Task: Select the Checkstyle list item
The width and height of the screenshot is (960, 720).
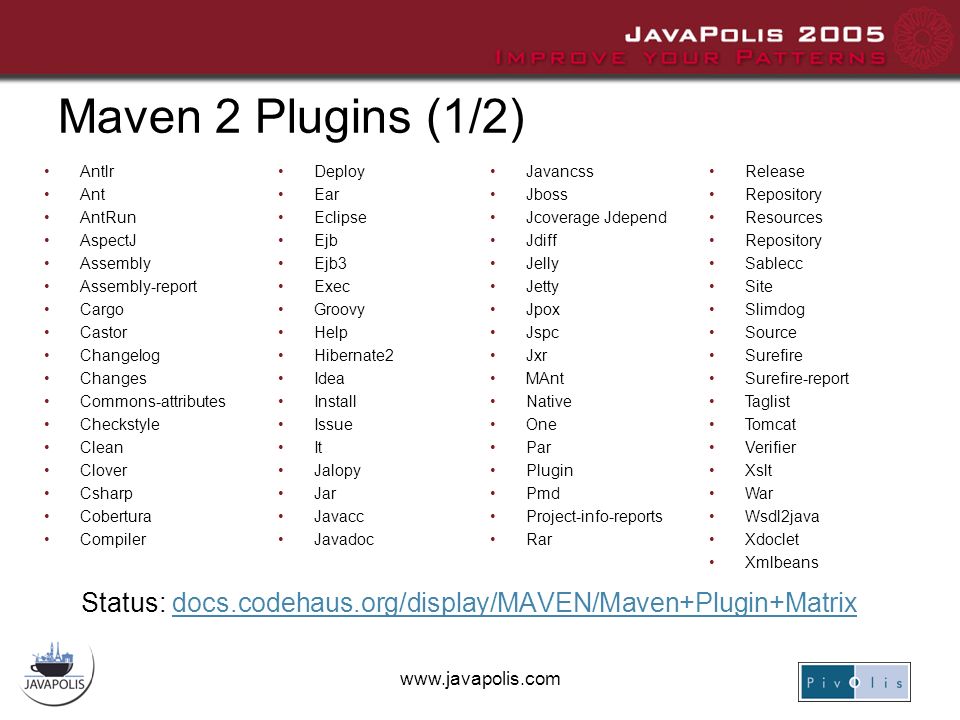Action: click(x=119, y=425)
